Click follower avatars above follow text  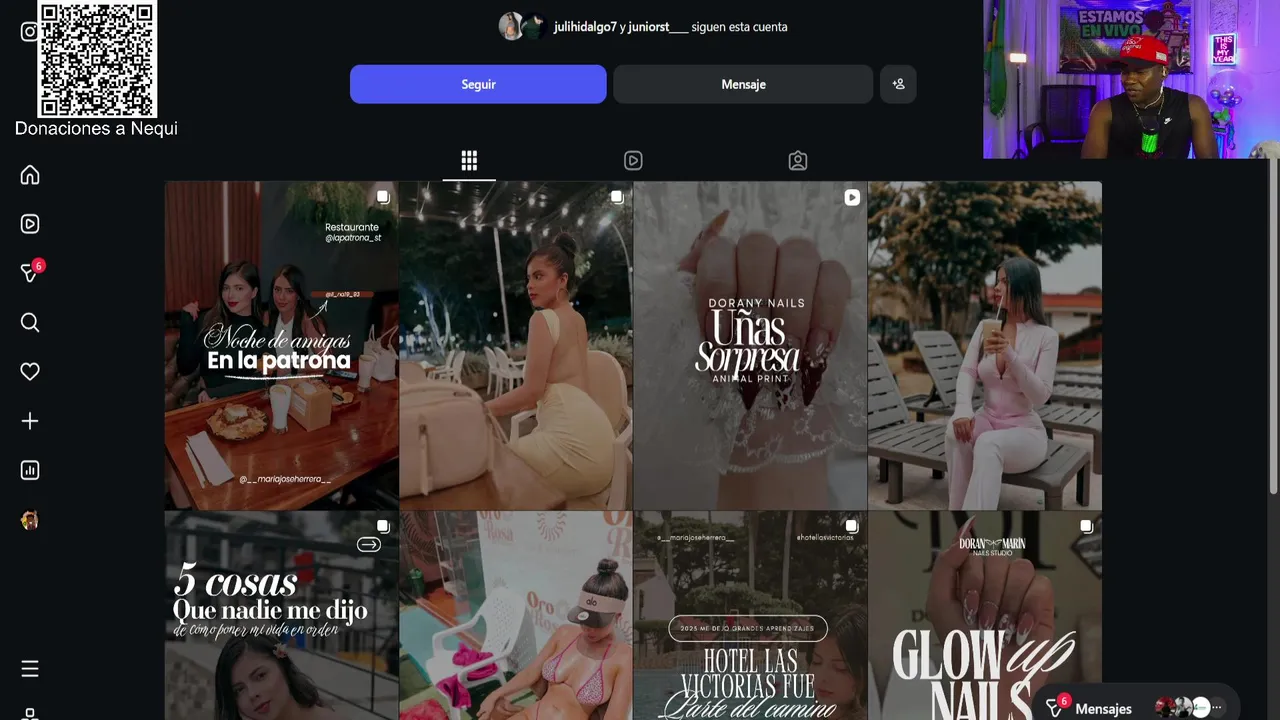(x=522, y=27)
